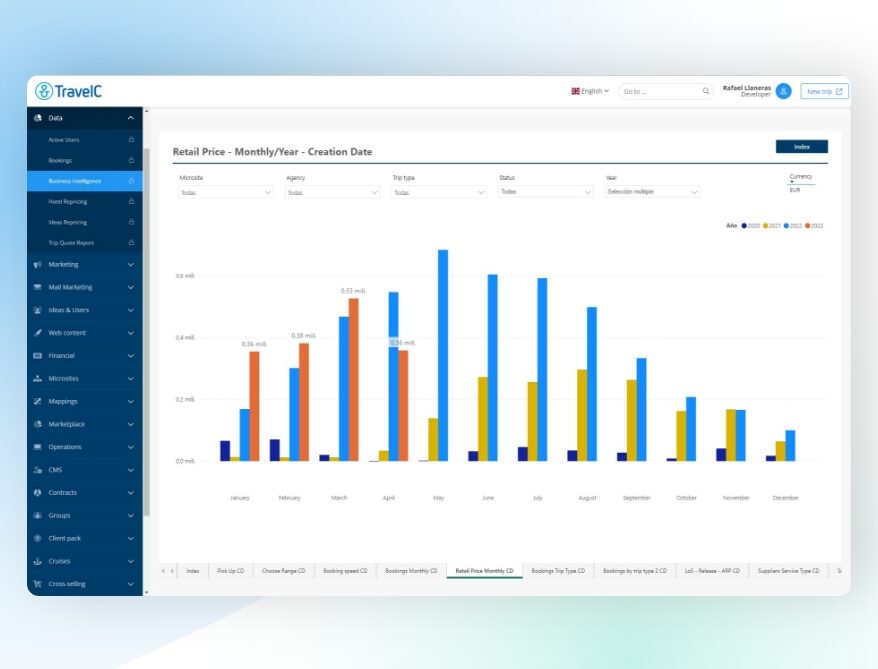Screen dimensions: 878x669
Task: Switch to the LoS - Release - ARP CD tab
Action: coord(712,571)
